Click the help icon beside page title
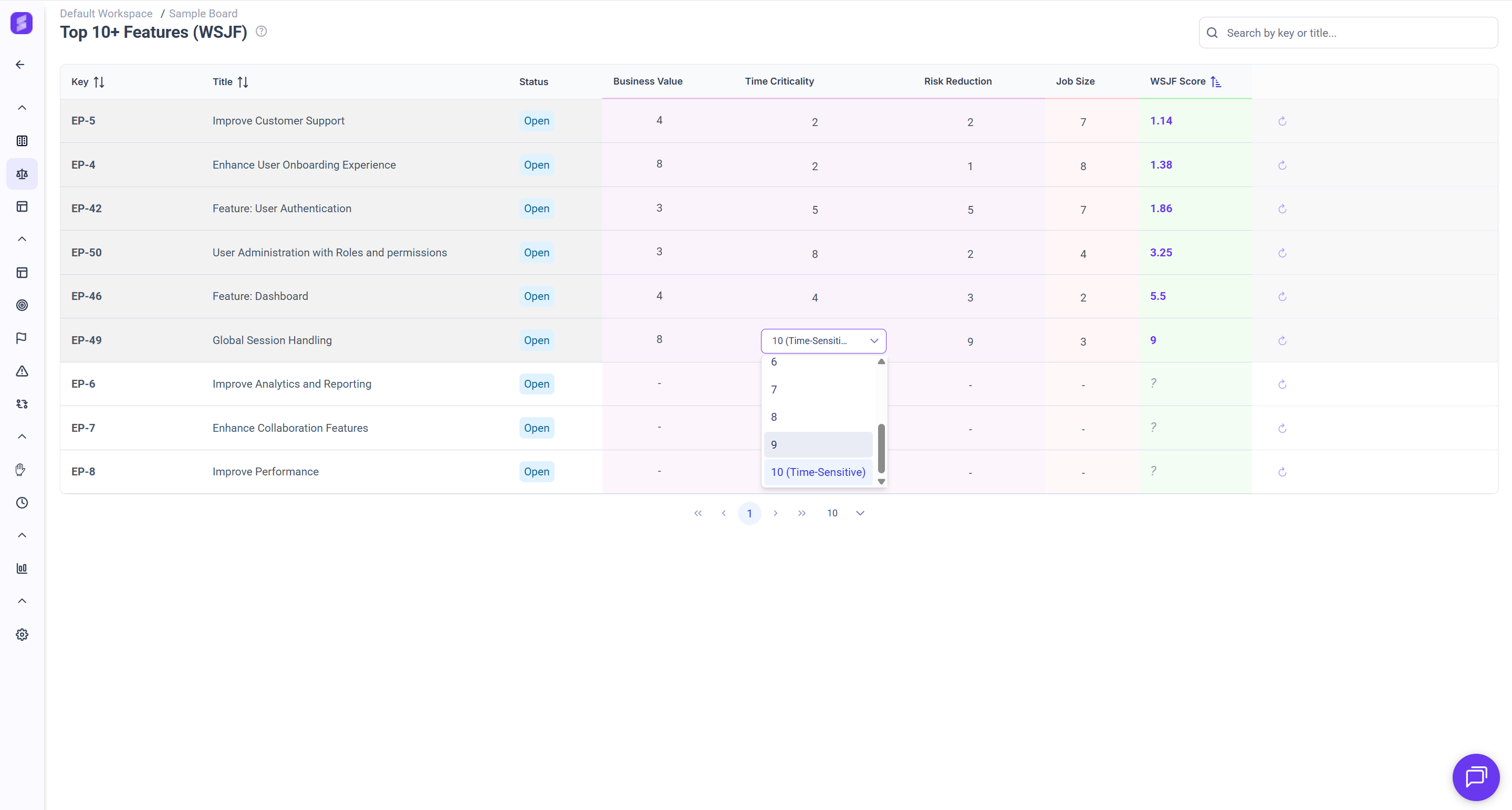The image size is (1512, 810). coord(261,32)
